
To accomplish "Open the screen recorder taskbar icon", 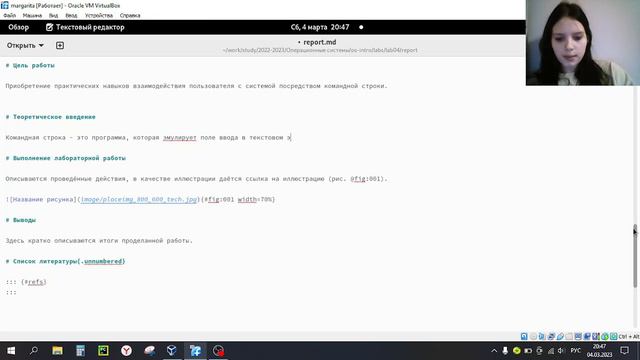I will point(218,351).
